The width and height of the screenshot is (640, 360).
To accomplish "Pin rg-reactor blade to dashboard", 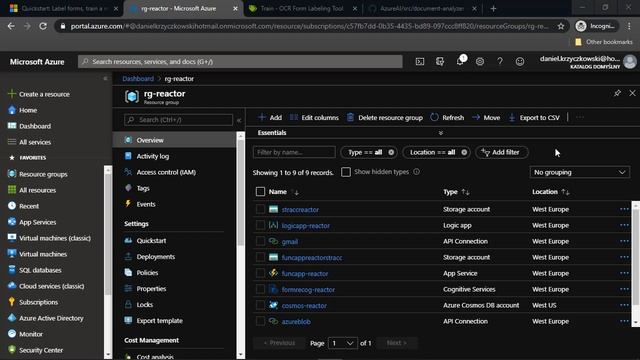I will (x=617, y=93).
